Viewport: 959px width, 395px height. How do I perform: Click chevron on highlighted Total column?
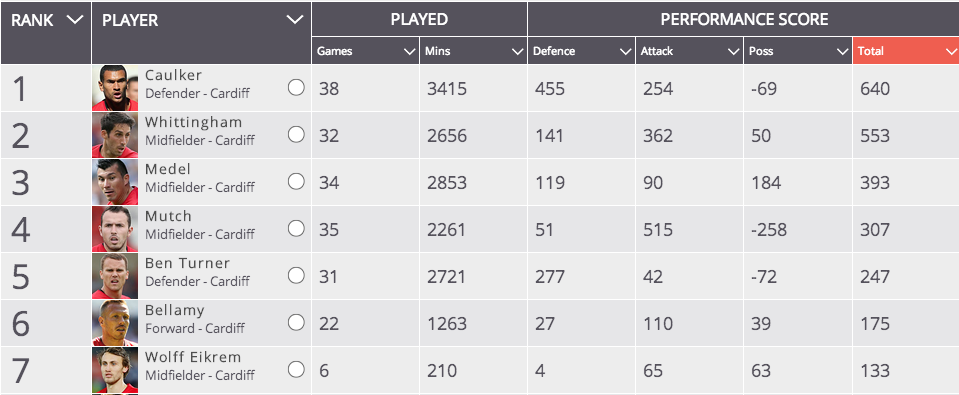951,52
